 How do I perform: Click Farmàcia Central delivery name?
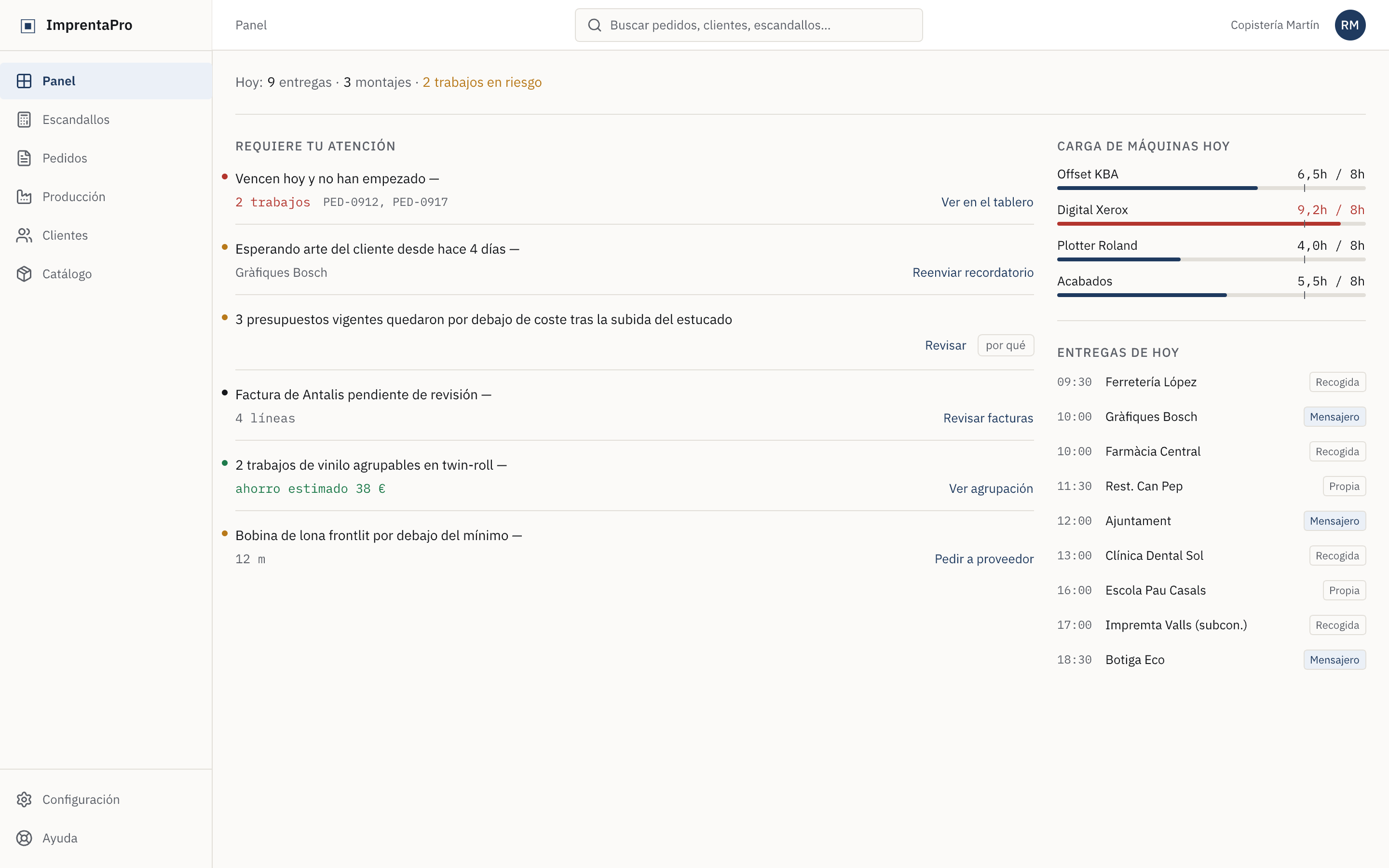(1153, 452)
